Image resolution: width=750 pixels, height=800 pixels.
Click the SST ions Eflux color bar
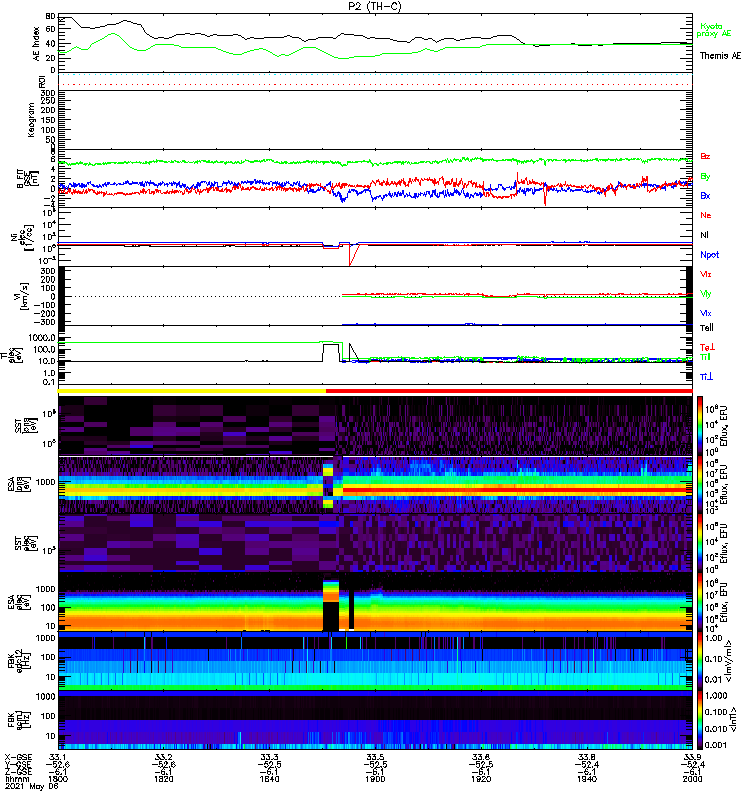point(700,426)
